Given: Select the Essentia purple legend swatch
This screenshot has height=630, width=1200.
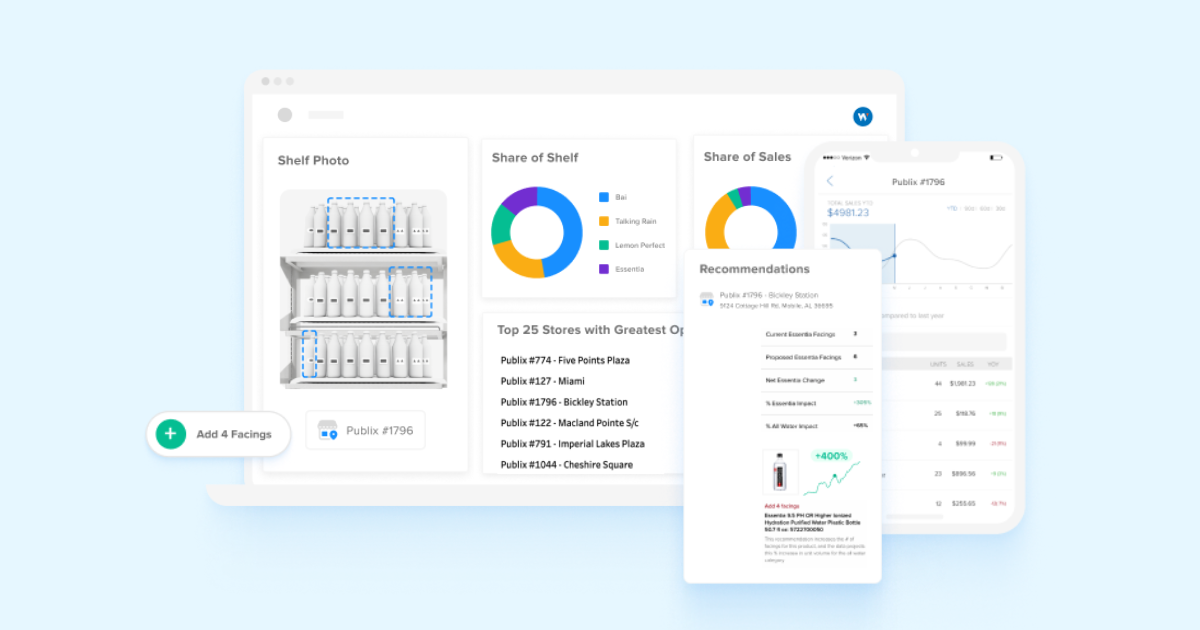Looking at the screenshot, I should 604,269.
